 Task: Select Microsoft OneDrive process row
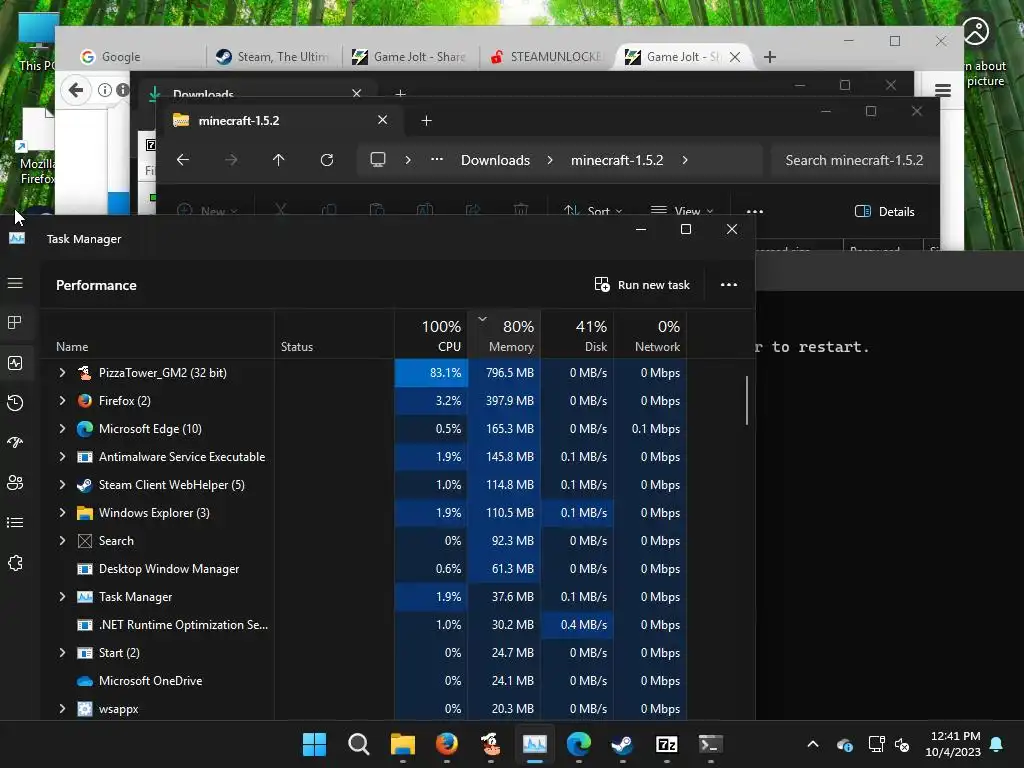click(363, 681)
